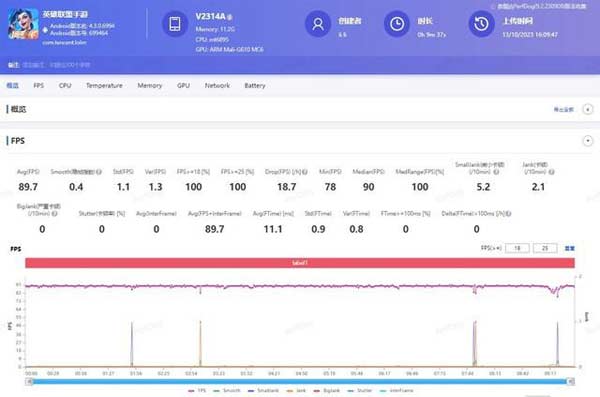The width and height of the screenshot is (600, 397).
Task: Click the reset link beside FPS thresholds
Action: tap(569, 248)
